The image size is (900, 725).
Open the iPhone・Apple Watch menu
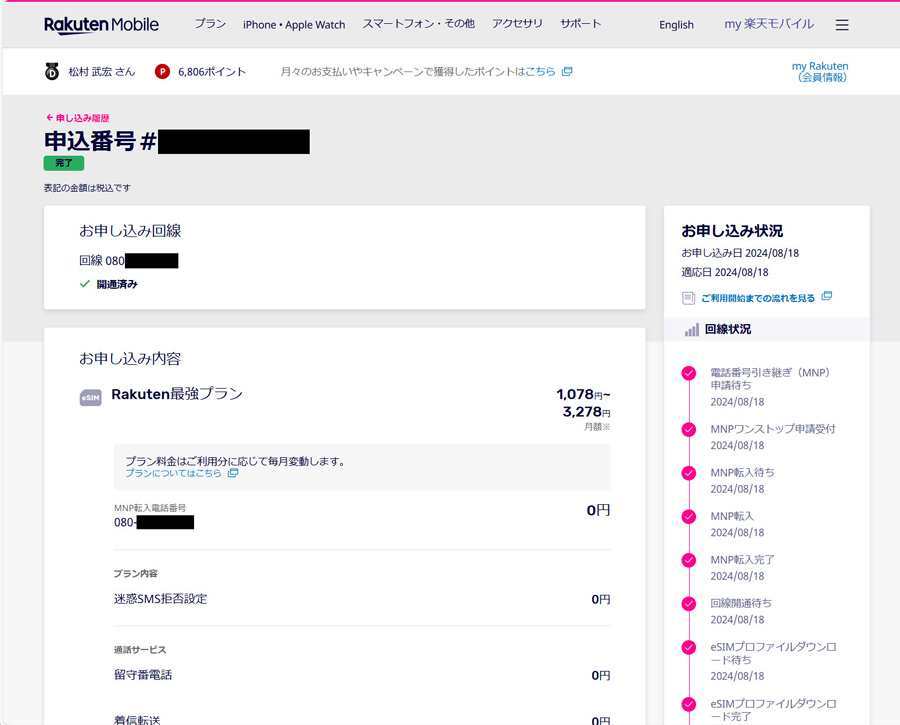click(x=294, y=25)
